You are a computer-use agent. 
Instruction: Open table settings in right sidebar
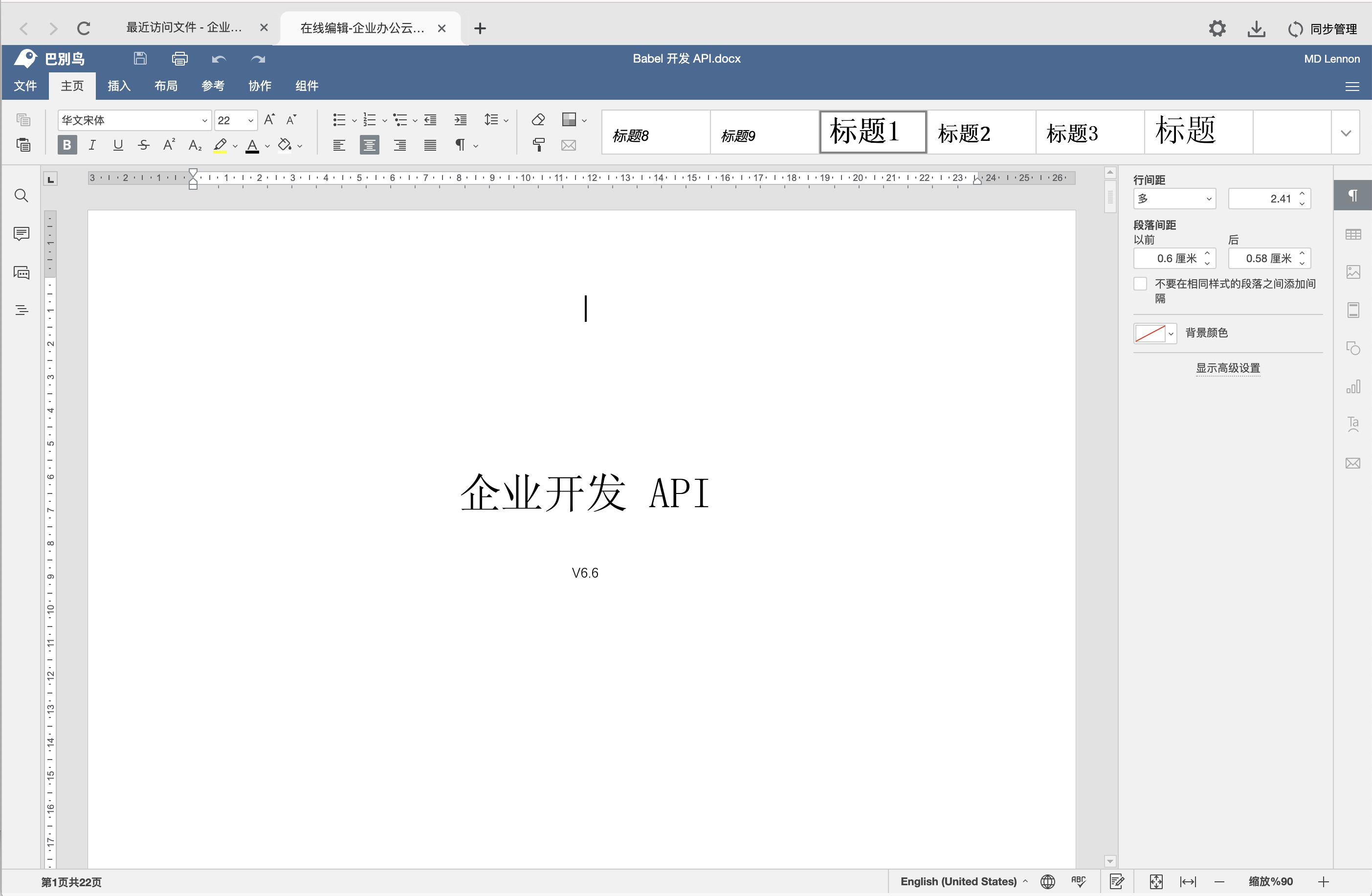(1353, 234)
